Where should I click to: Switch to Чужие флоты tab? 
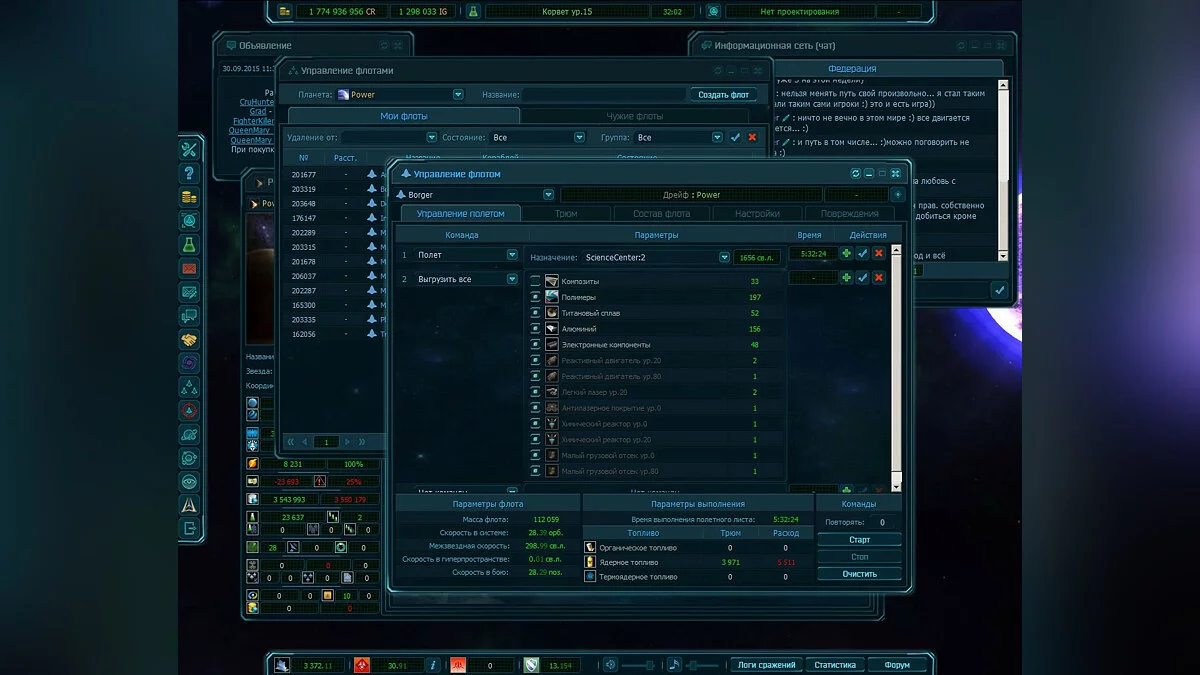click(635, 116)
